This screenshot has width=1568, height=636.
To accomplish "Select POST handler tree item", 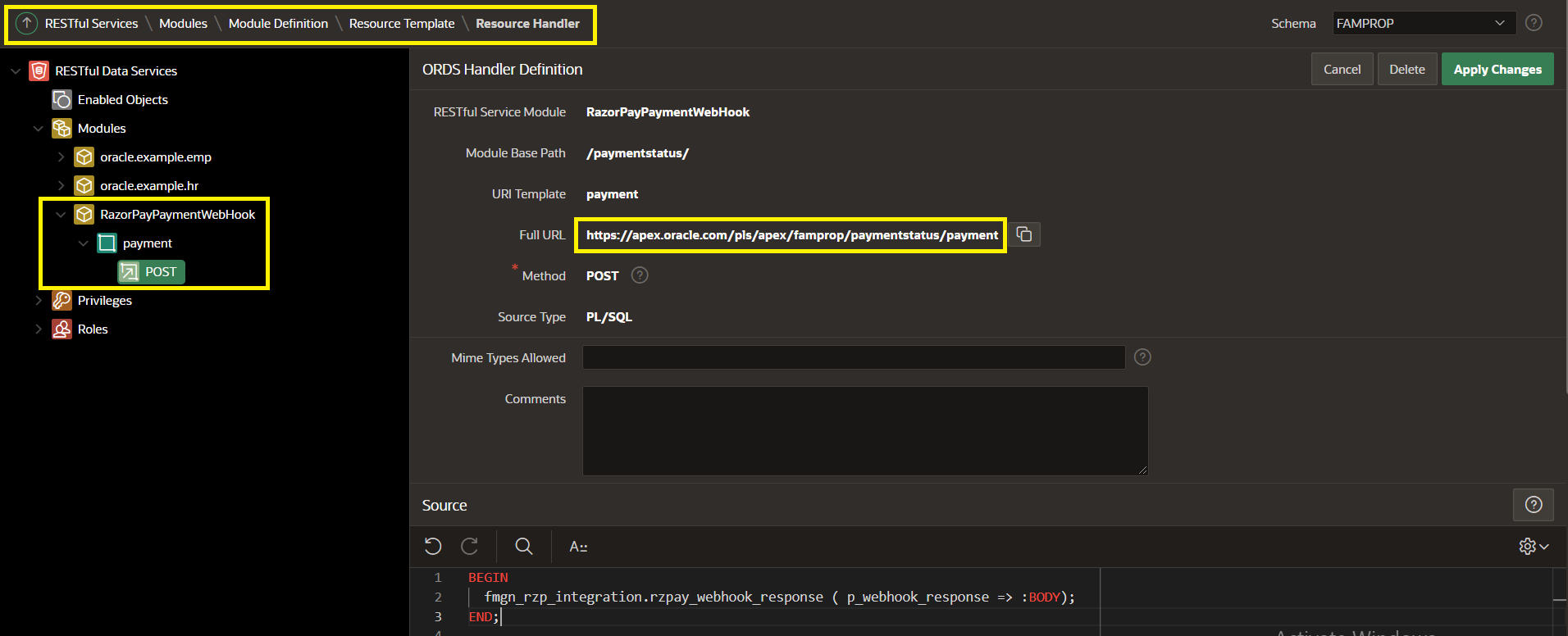I will [x=161, y=272].
